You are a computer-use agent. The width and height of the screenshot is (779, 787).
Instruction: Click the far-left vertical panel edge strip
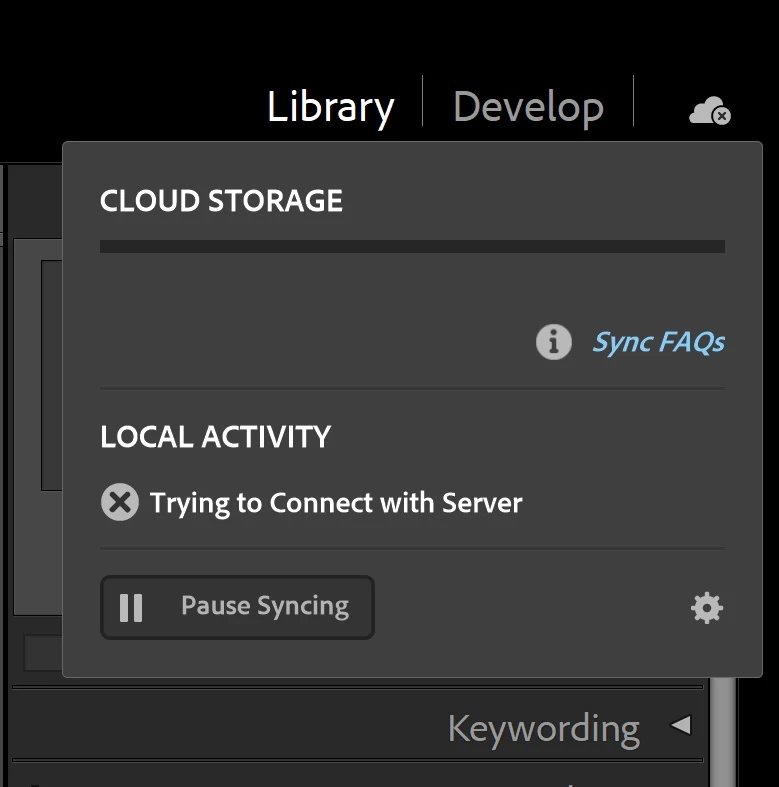pyautogui.click(x=5, y=450)
